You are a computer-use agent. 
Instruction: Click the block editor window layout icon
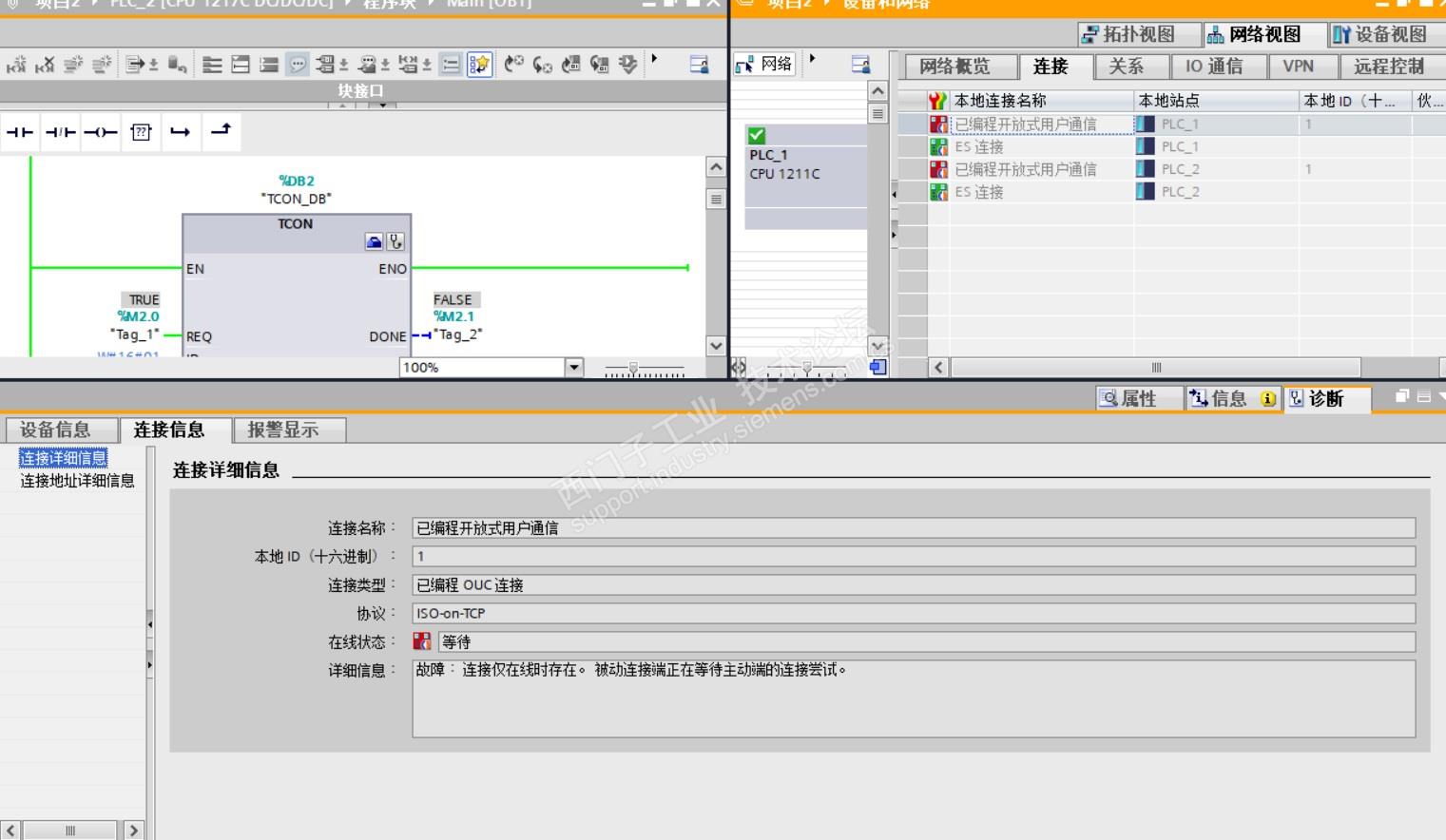pos(699,65)
